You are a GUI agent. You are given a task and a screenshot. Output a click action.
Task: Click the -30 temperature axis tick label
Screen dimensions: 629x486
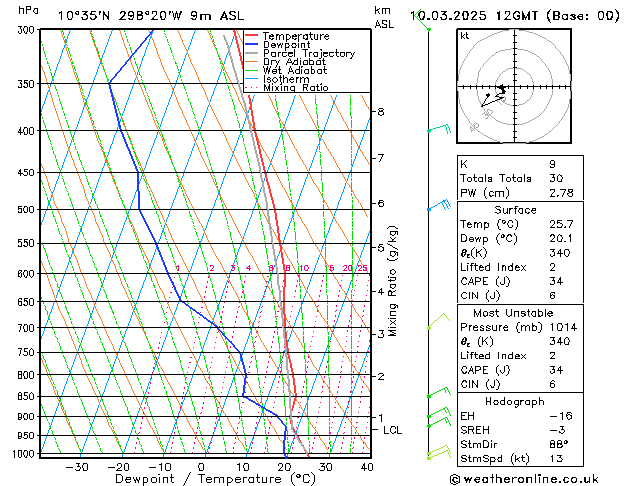point(77,467)
